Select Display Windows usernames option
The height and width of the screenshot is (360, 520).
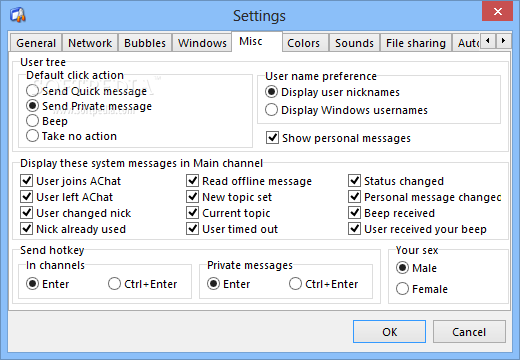[x=346, y=110]
